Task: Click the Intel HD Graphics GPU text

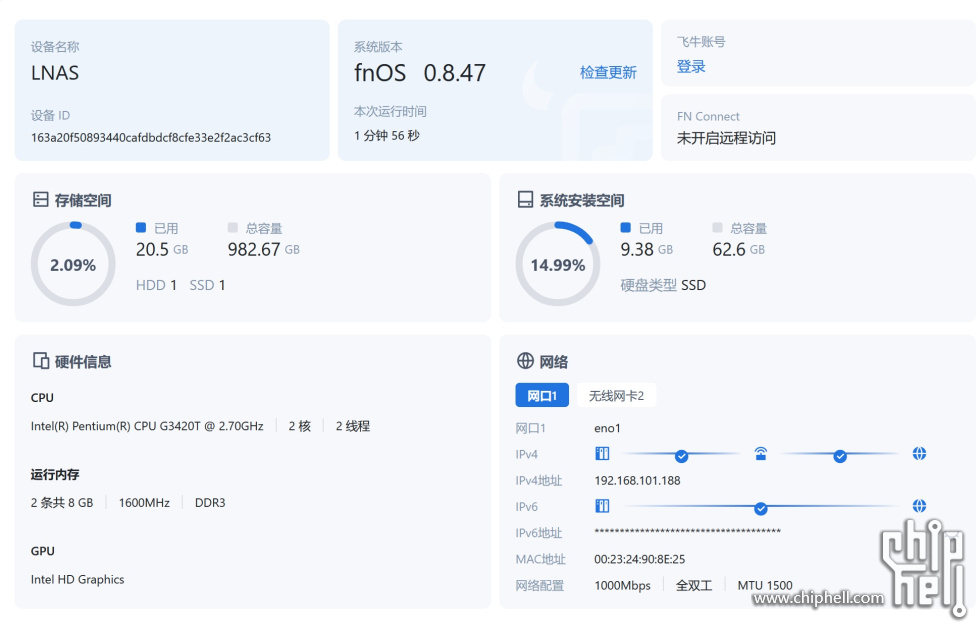Action: tap(78, 579)
